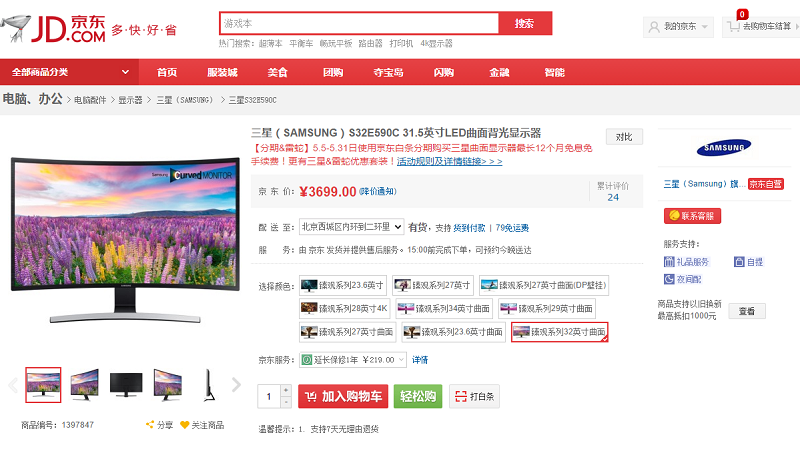This screenshot has height=453, width=800.
Task: Select option 臻观系列34英寸曲面
Action: click(444, 309)
